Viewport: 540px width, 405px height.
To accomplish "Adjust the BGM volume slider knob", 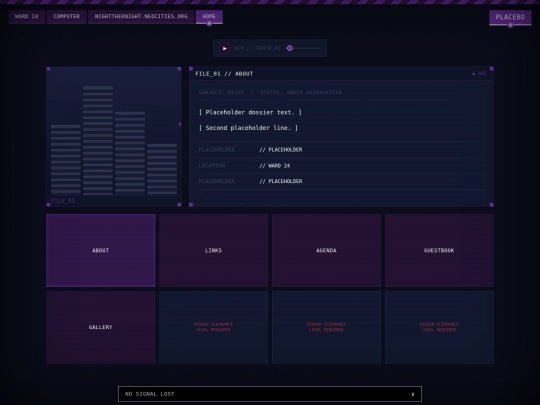I will (290, 48).
